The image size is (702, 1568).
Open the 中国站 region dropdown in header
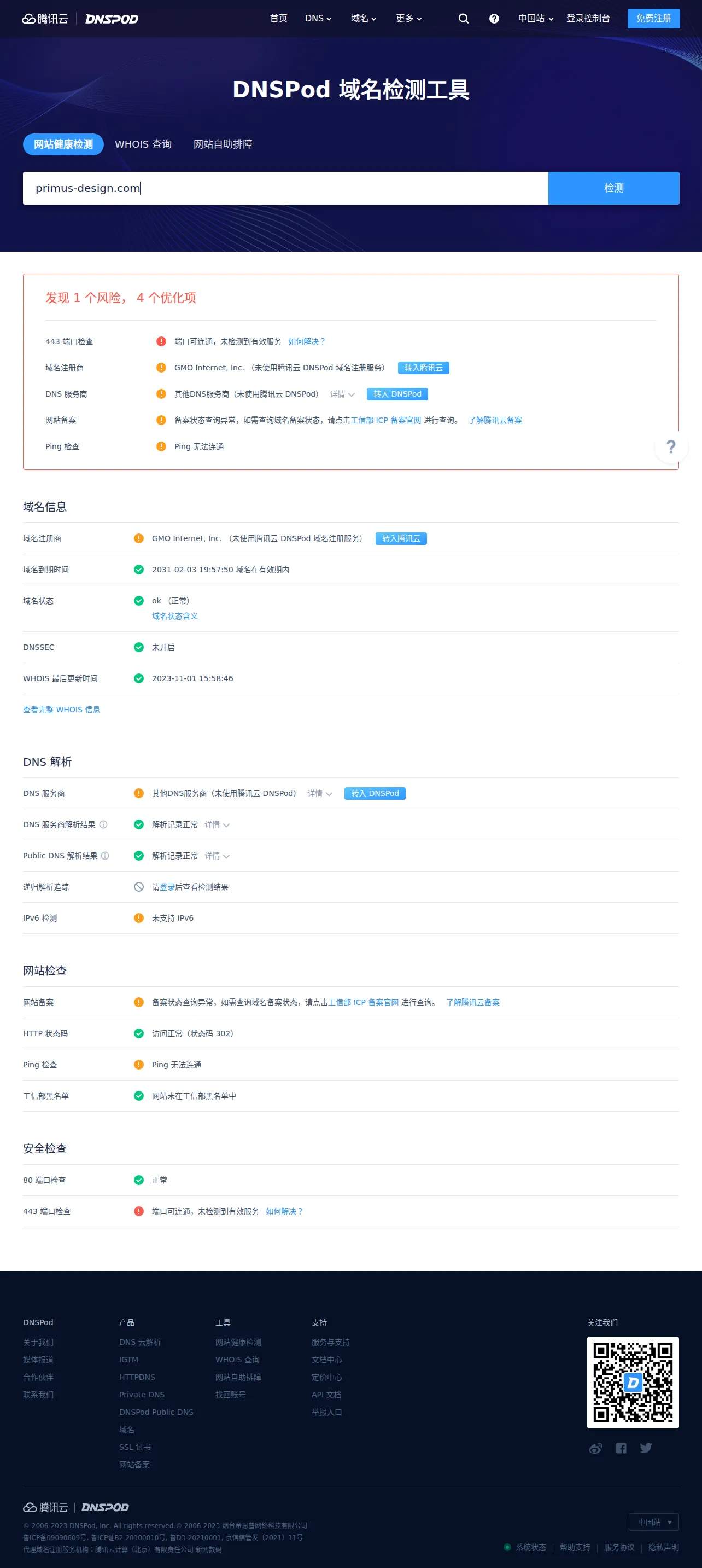coord(536,18)
